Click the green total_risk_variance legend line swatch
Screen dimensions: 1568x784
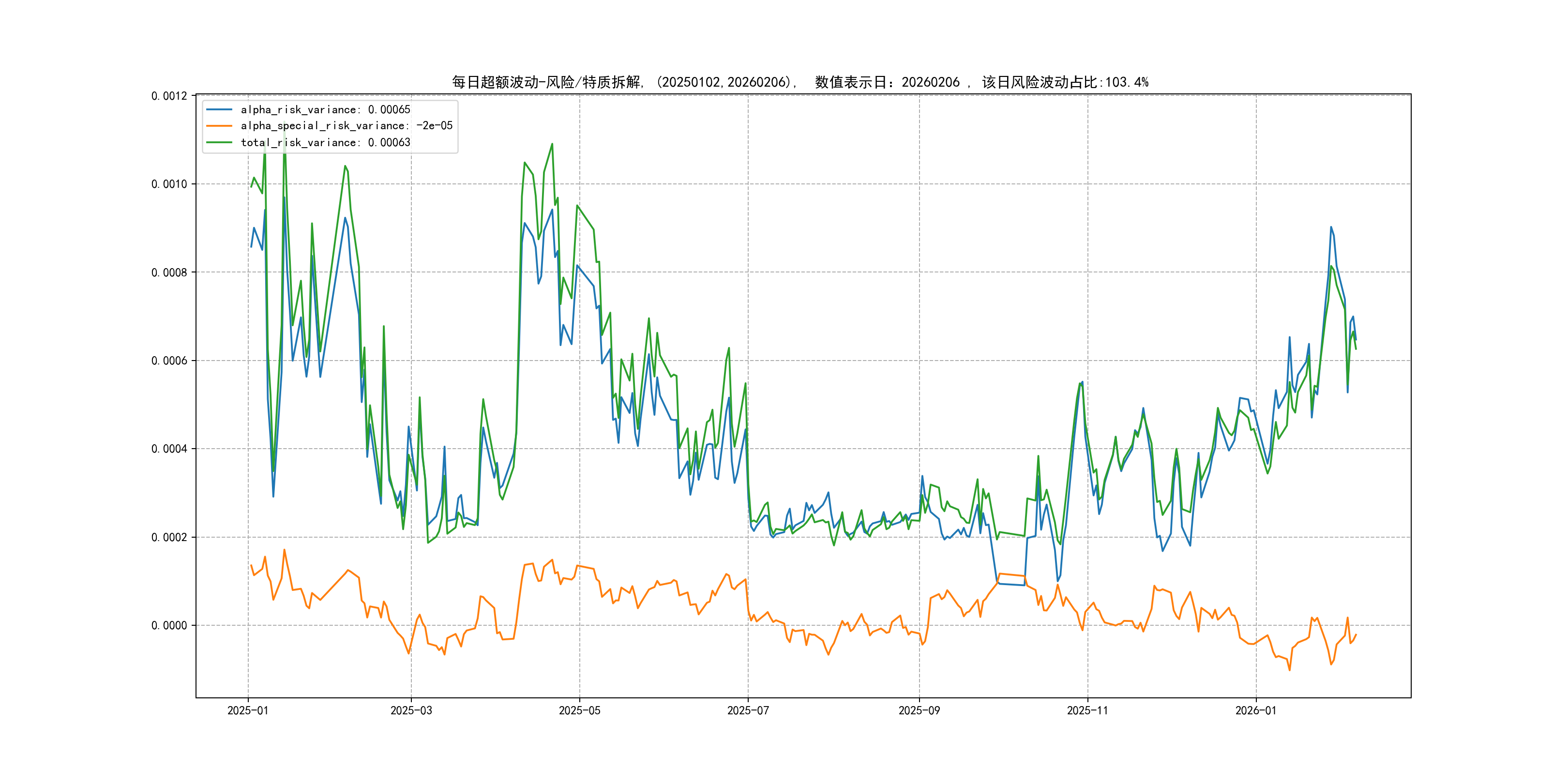click(x=219, y=142)
